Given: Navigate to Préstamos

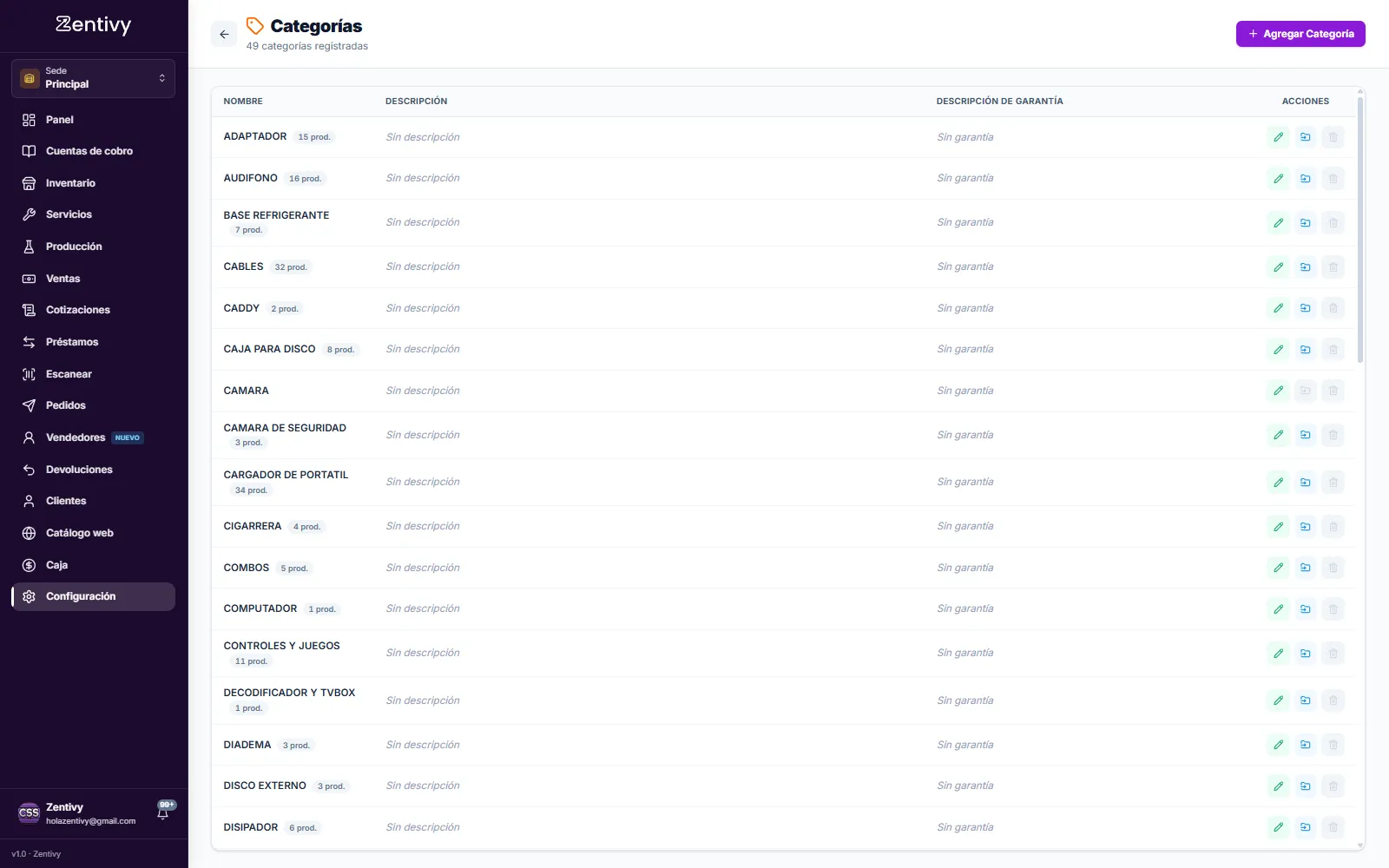Looking at the screenshot, I should coord(93,342).
